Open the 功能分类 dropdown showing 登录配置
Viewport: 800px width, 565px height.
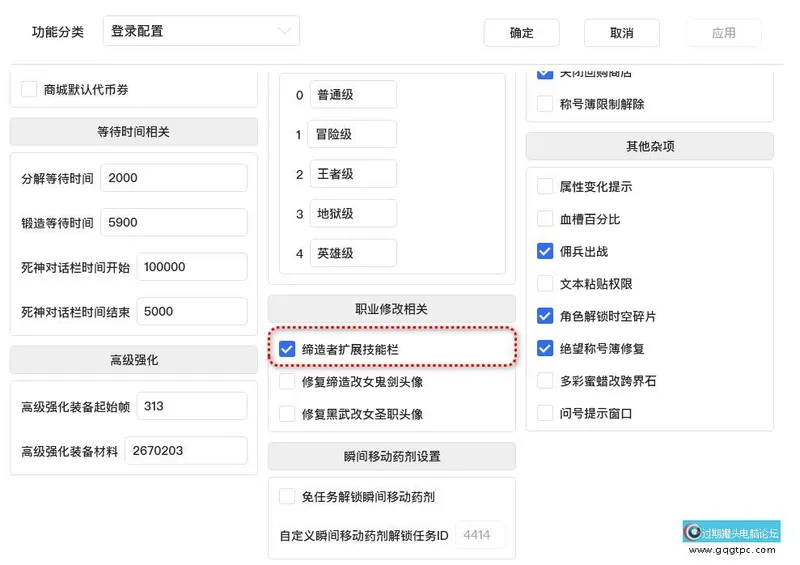[x=200, y=31]
